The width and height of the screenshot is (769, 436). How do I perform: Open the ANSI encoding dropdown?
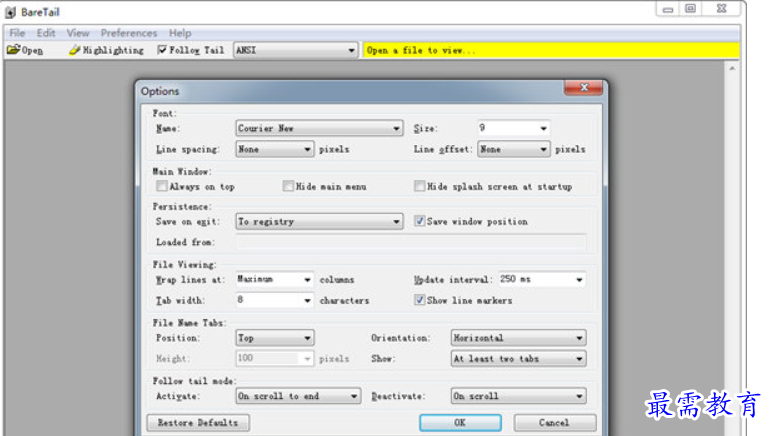pos(296,50)
